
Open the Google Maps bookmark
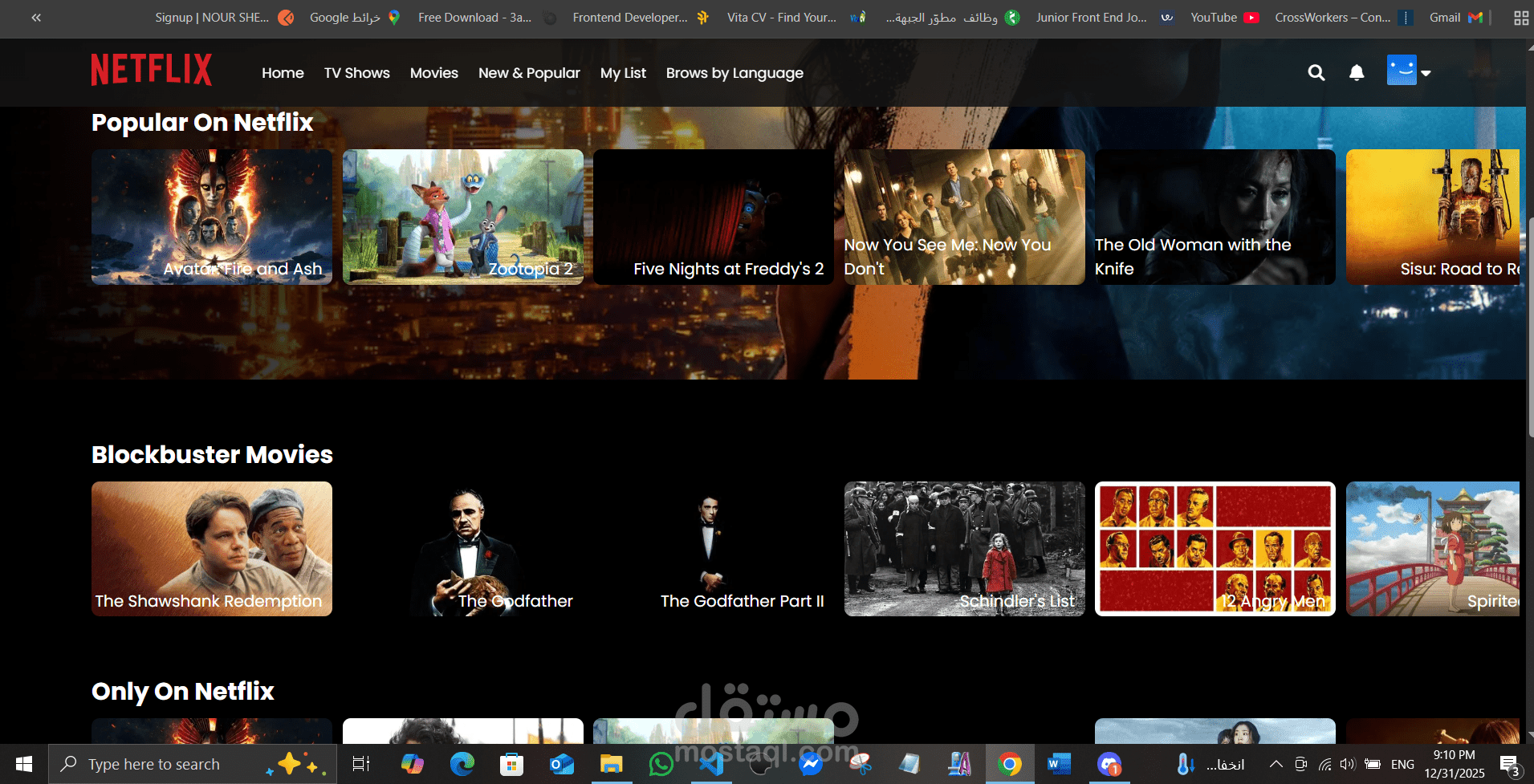(355, 18)
